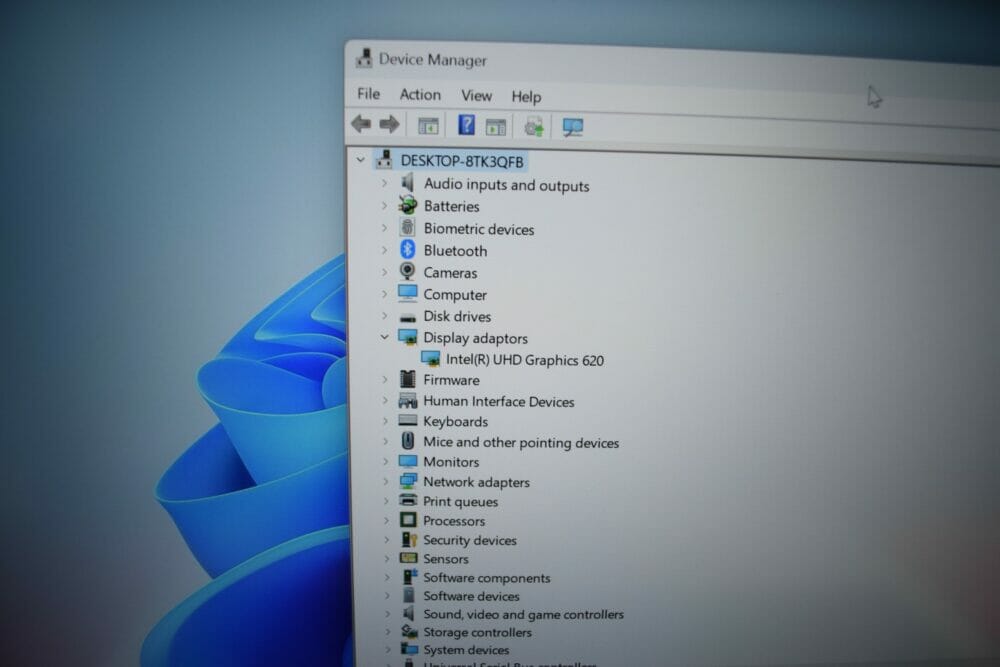Select the Network adapters row
This screenshot has height=667, width=1000.
click(x=476, y=482)
